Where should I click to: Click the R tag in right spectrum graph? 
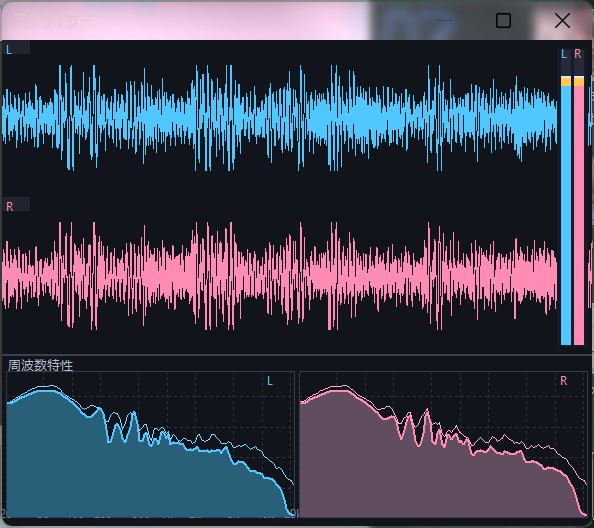pos(564,381)
